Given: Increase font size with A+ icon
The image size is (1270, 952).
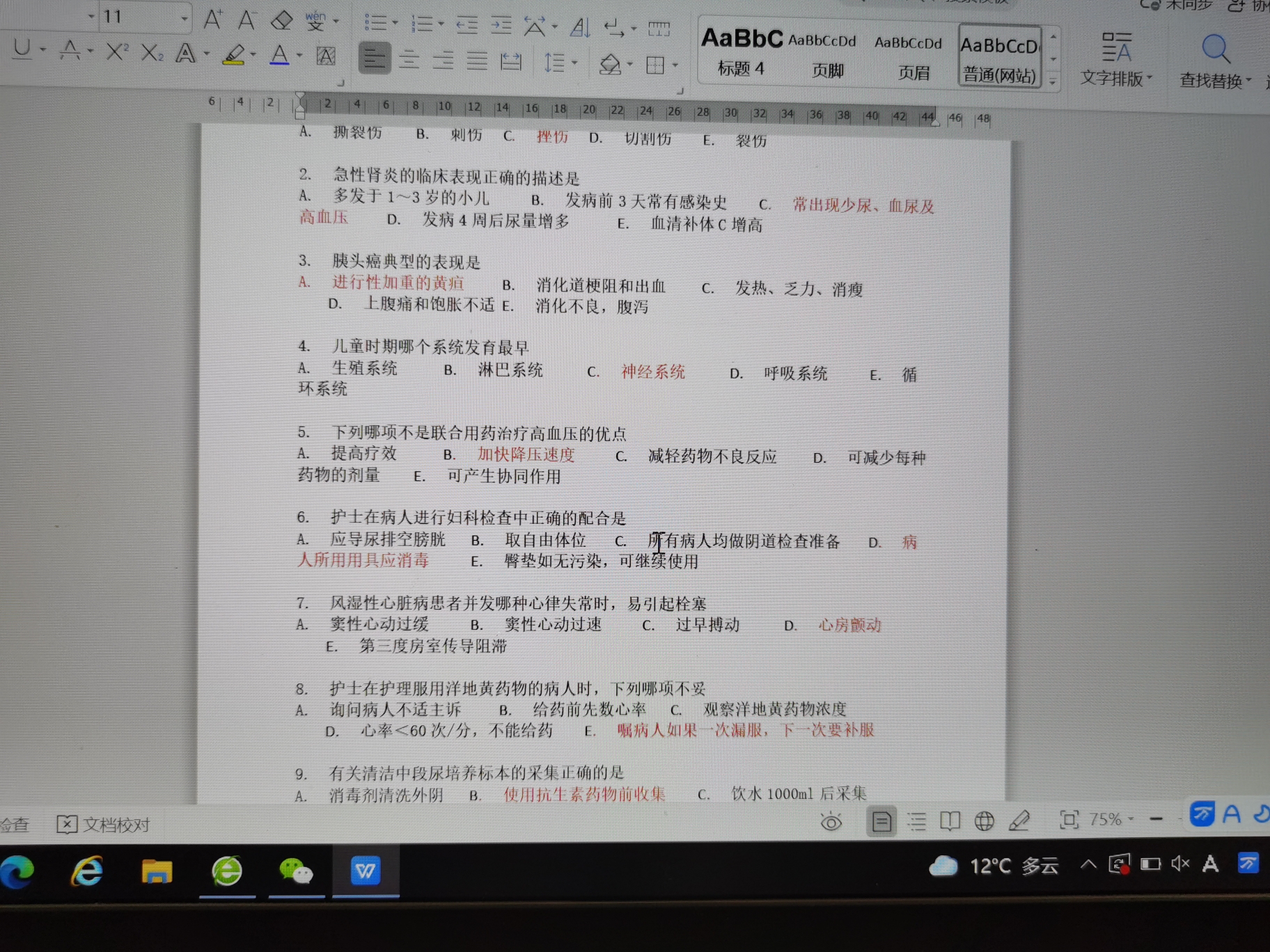Looking at the screenshot, I should (x=213, y=19).
